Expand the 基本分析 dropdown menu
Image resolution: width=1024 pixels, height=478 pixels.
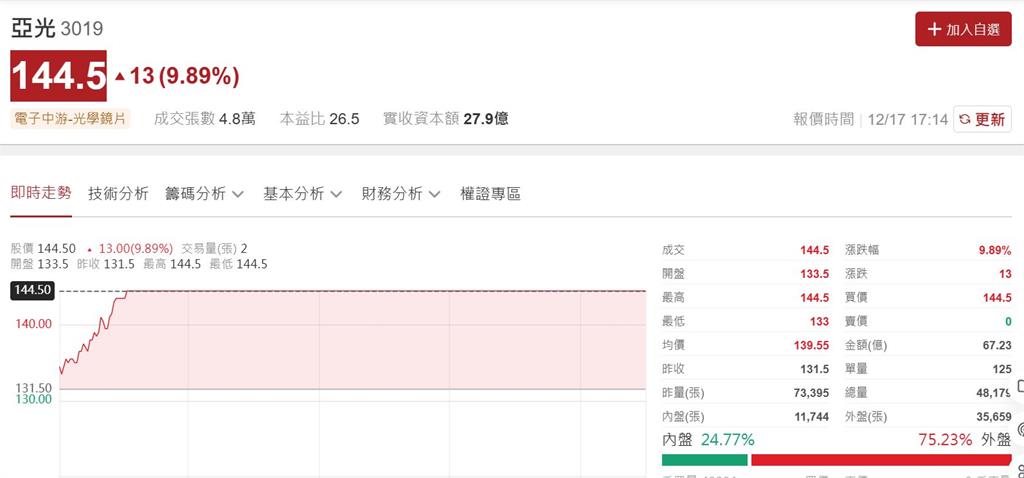(303, 194)
